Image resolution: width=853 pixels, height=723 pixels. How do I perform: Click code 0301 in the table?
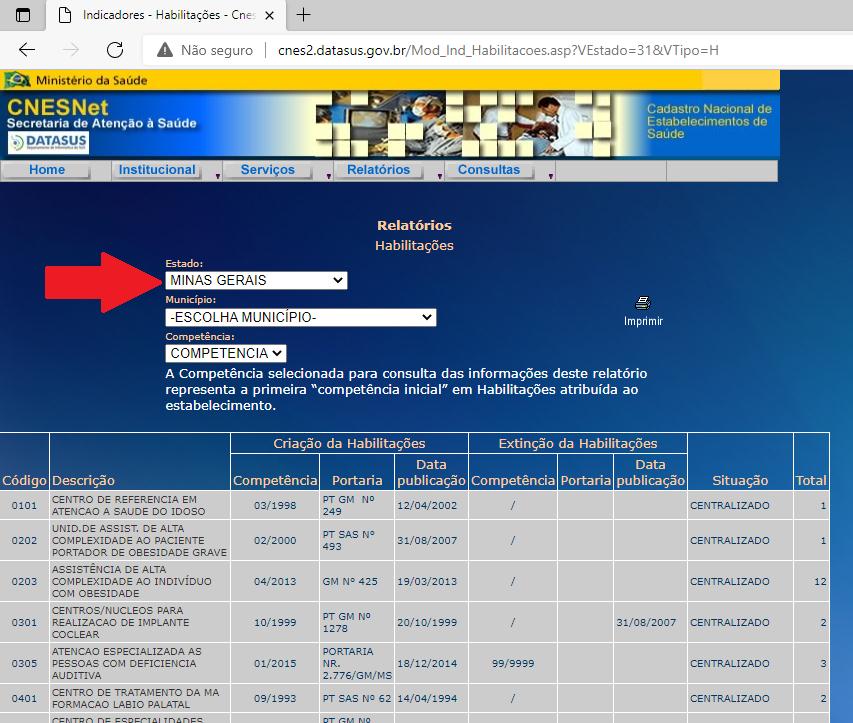(24, 622)
